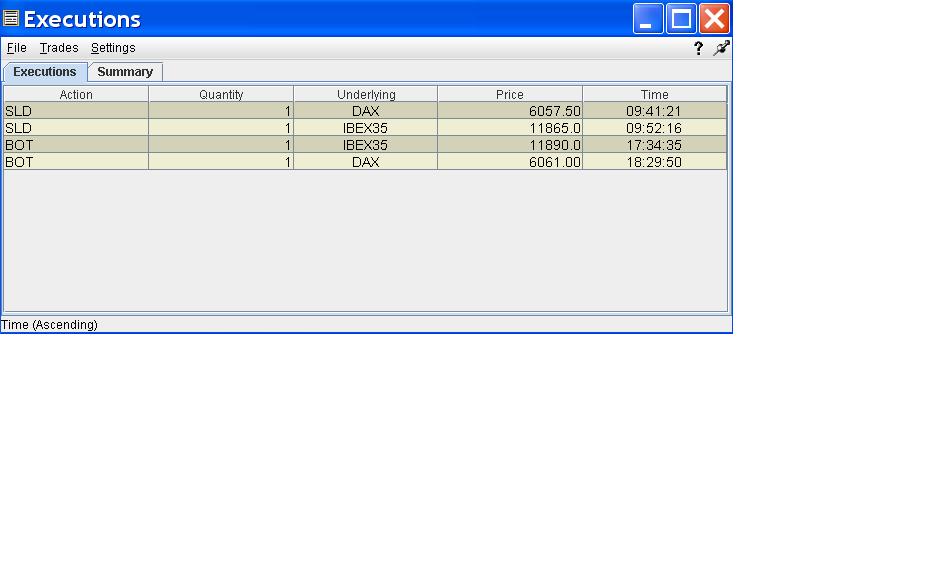Click the Executions window title icon
This screenshot has height=562, width=946.
click(11, 18)
